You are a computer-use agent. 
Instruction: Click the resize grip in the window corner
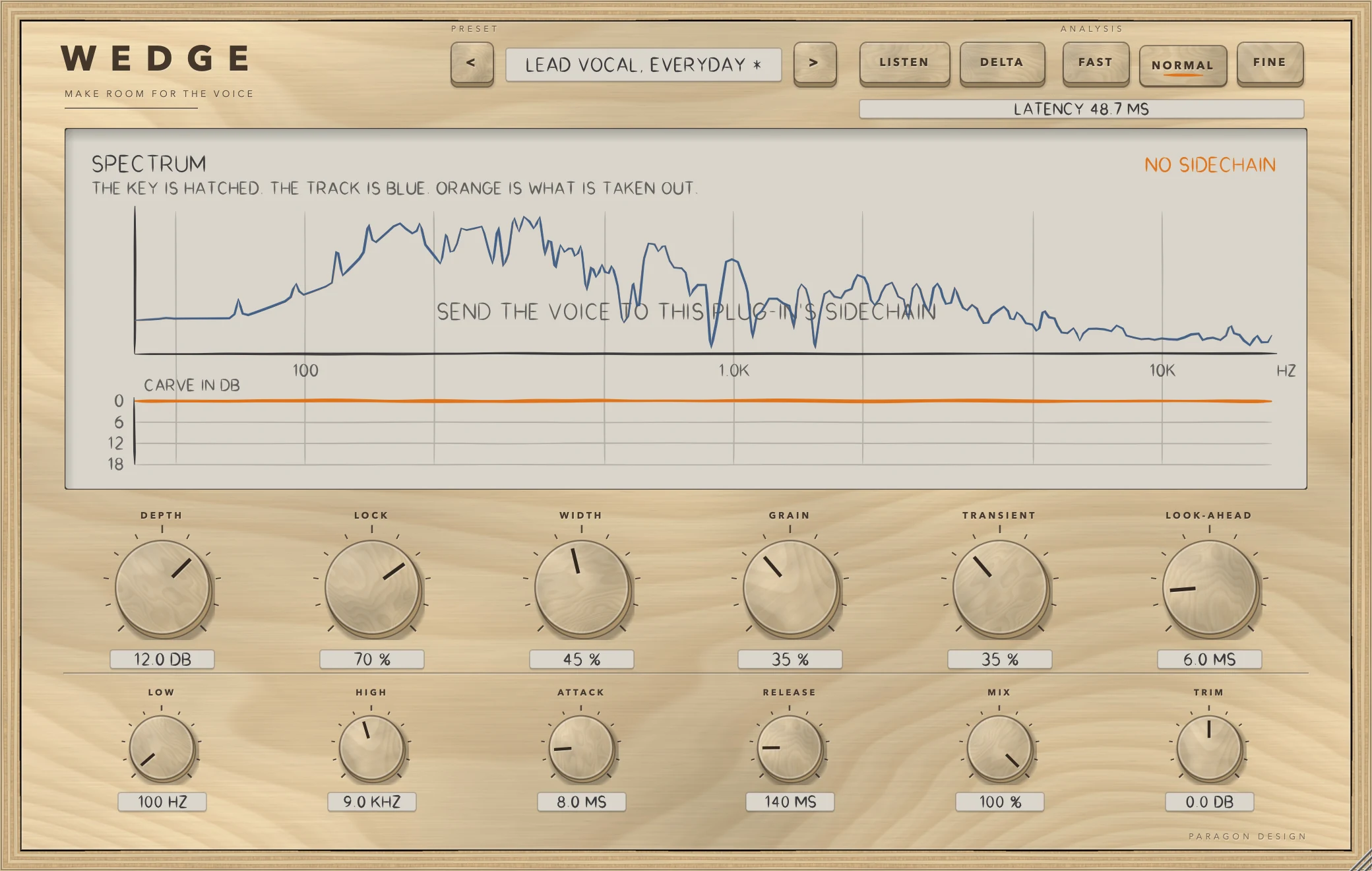click(x=1360, y=860)
